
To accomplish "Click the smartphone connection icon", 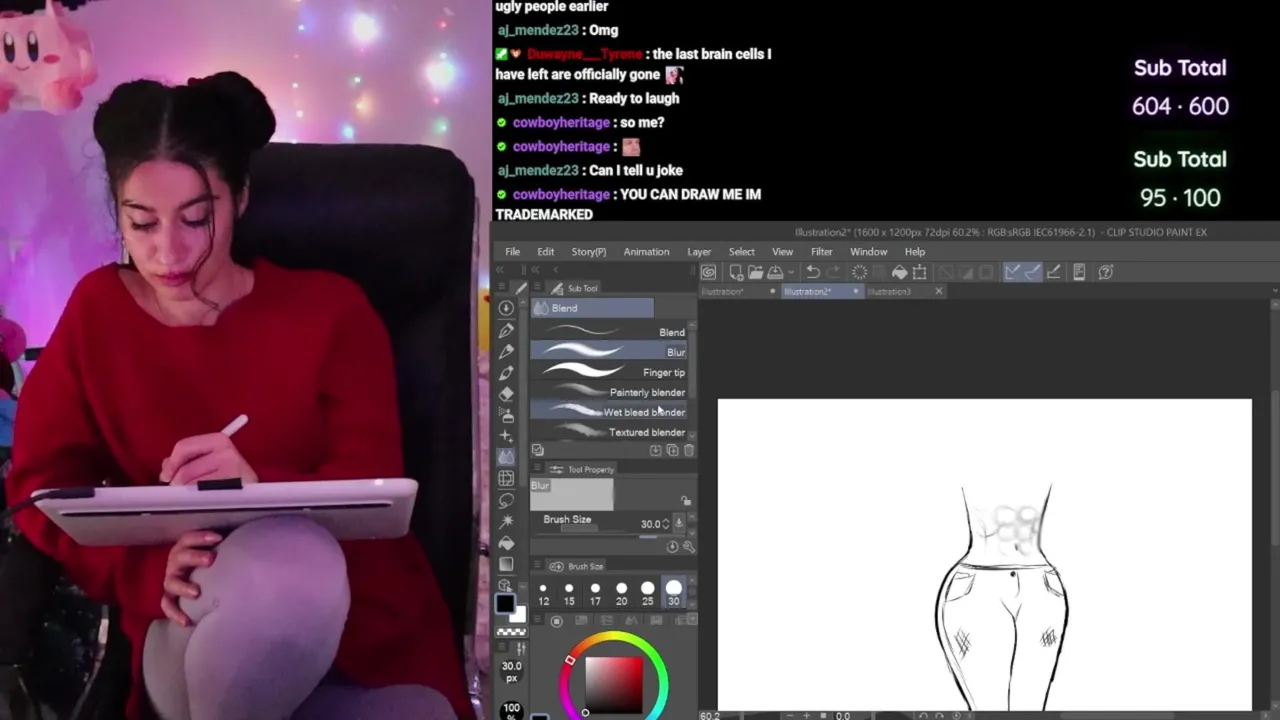I will [1080, 272].
